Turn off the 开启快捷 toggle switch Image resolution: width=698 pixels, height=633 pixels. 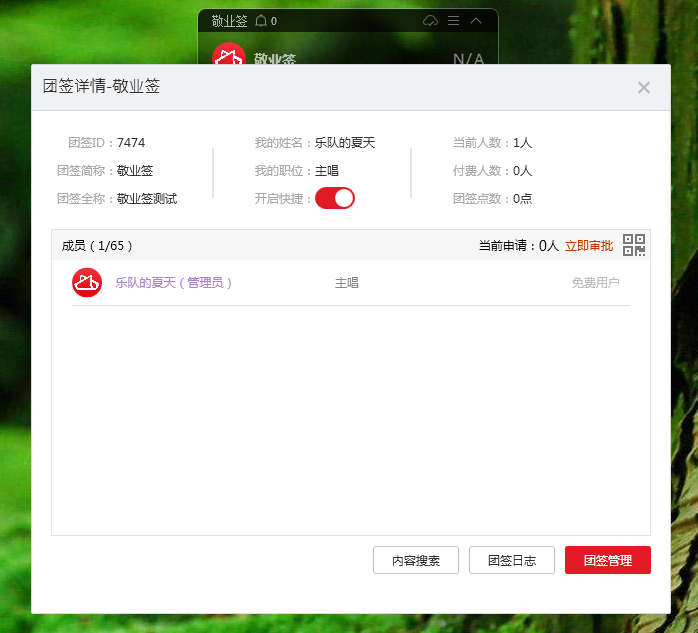click(335, 199)
